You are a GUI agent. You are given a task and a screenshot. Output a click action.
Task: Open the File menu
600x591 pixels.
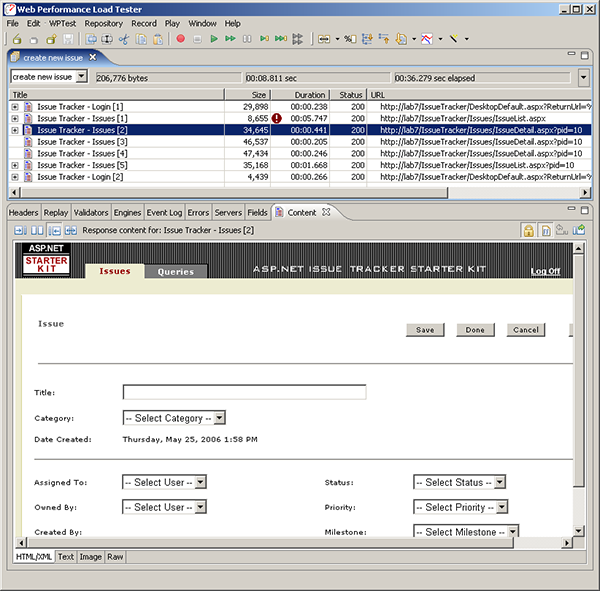(x=13, y=24)
